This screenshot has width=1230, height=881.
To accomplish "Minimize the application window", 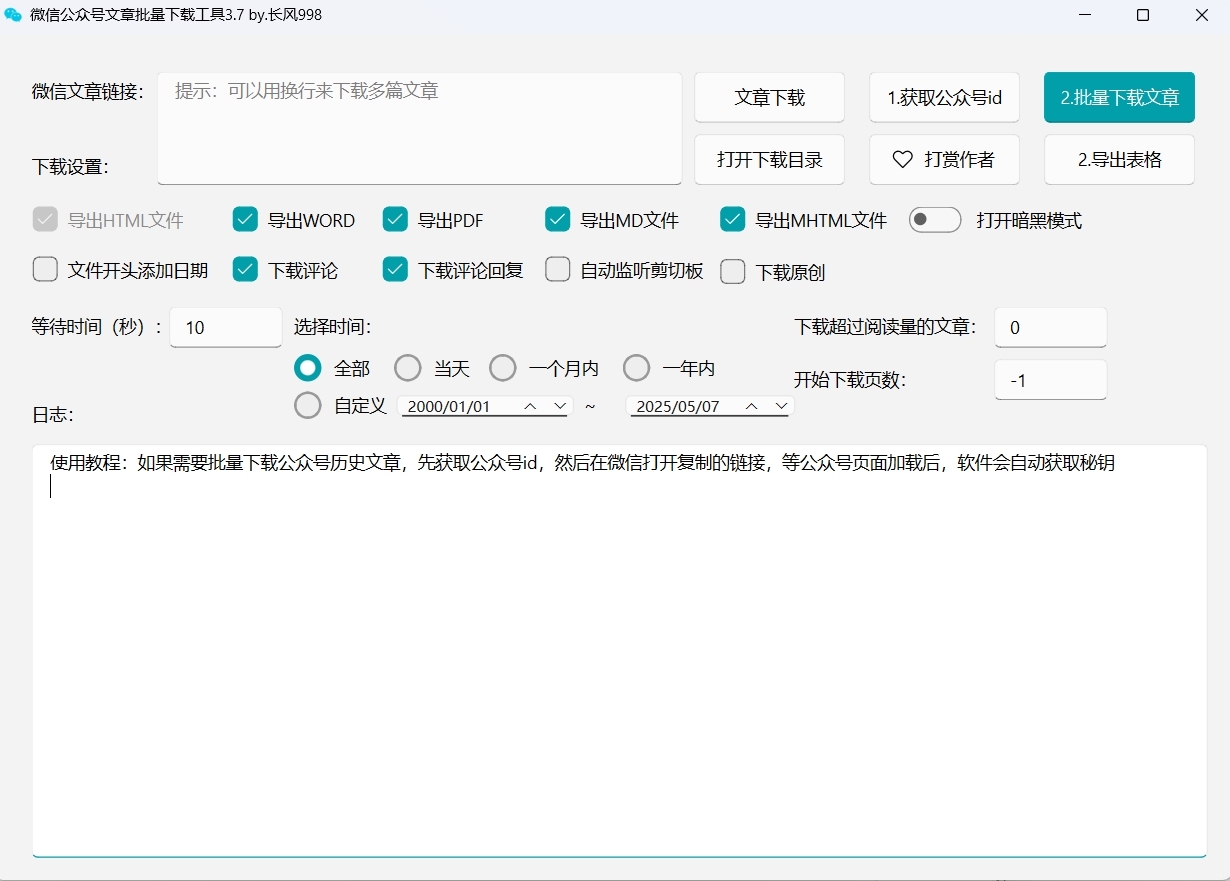I will point(1084,15).
